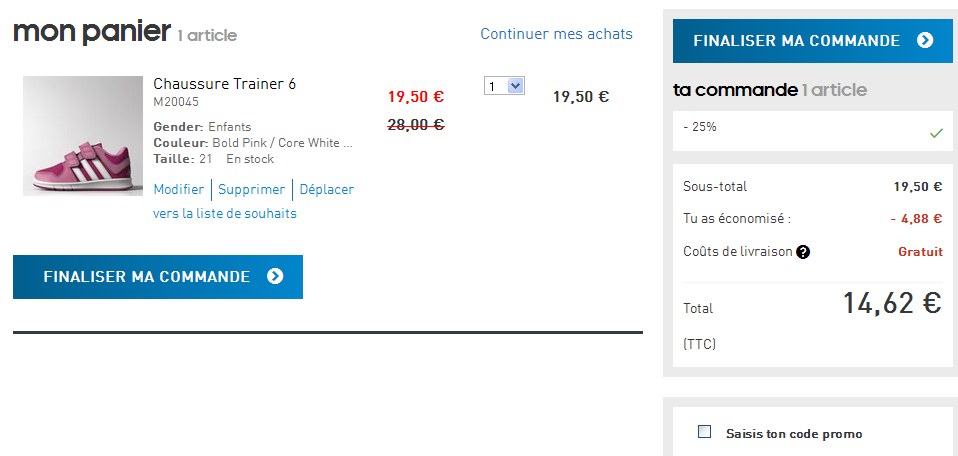Click the help question mark beside Coûts de livraison
This screenshot has height=456, width=958.
coord(803,252)
